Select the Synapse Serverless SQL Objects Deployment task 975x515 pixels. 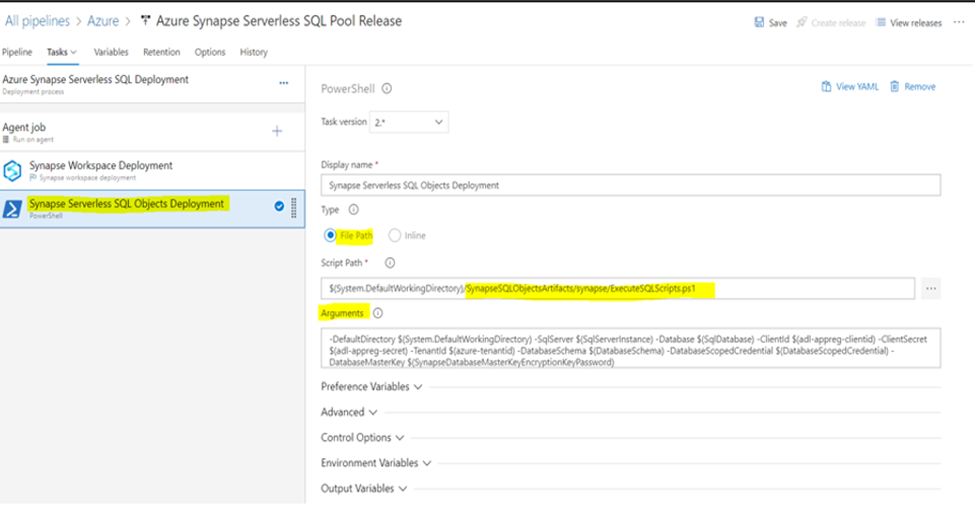152,209
